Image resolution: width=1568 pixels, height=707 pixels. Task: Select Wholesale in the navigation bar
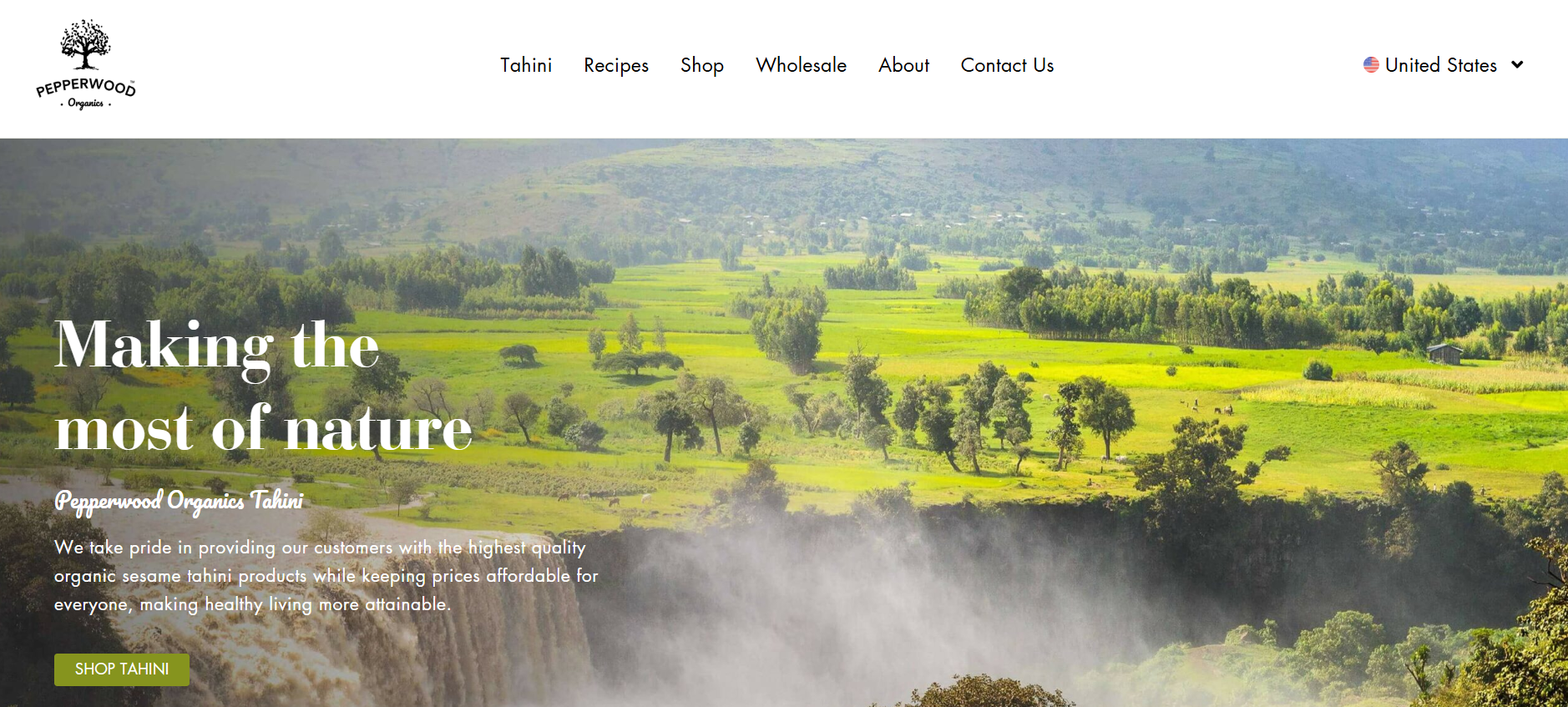[x=801, y=65]
